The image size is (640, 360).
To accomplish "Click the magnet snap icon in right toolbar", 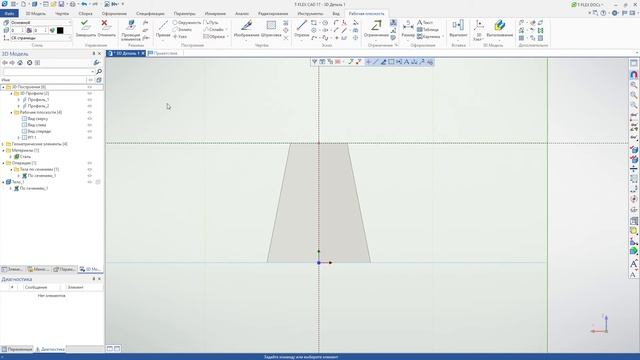I will point(633,75).
